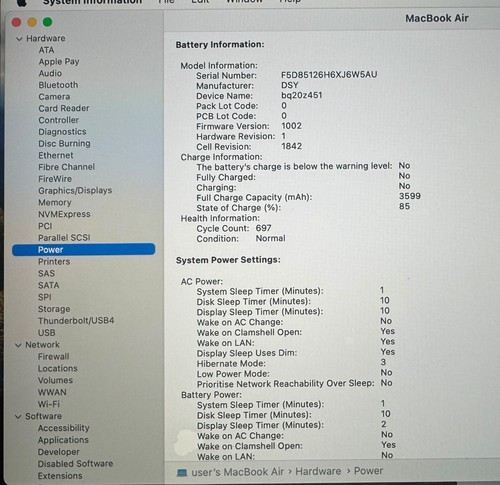This screenshot has height=485, width=500.
Task: View Graphics/Displays information
Action: click(x=75, y=191)
